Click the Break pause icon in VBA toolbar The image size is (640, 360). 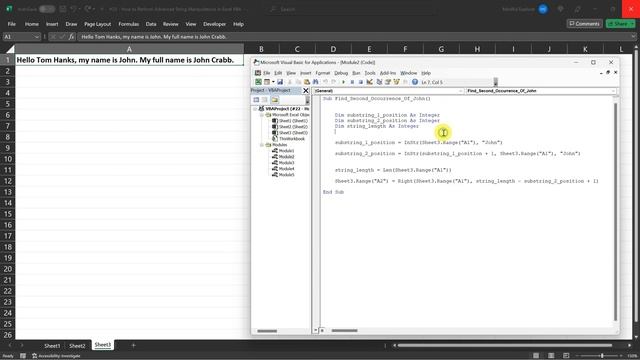coord(352,82)
